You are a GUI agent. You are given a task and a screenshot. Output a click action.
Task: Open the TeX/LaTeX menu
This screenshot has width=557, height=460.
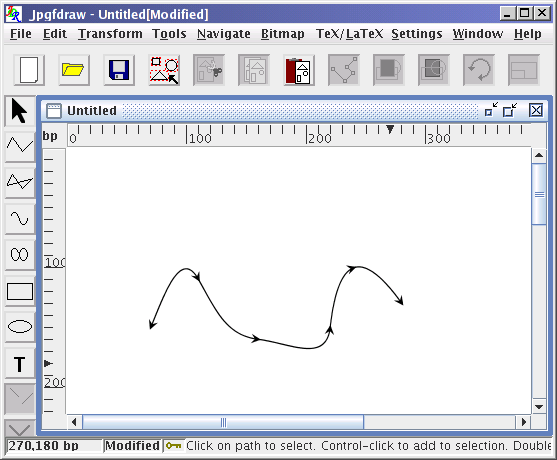[x=350, y=34]
